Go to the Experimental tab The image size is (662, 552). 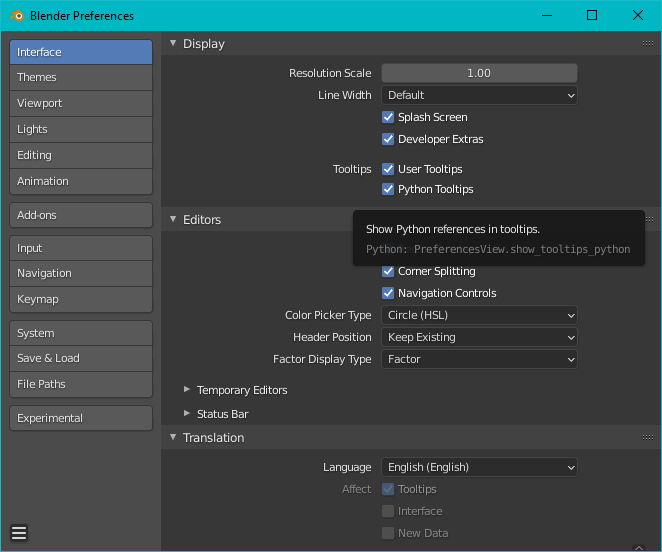(x=81, y=418)
